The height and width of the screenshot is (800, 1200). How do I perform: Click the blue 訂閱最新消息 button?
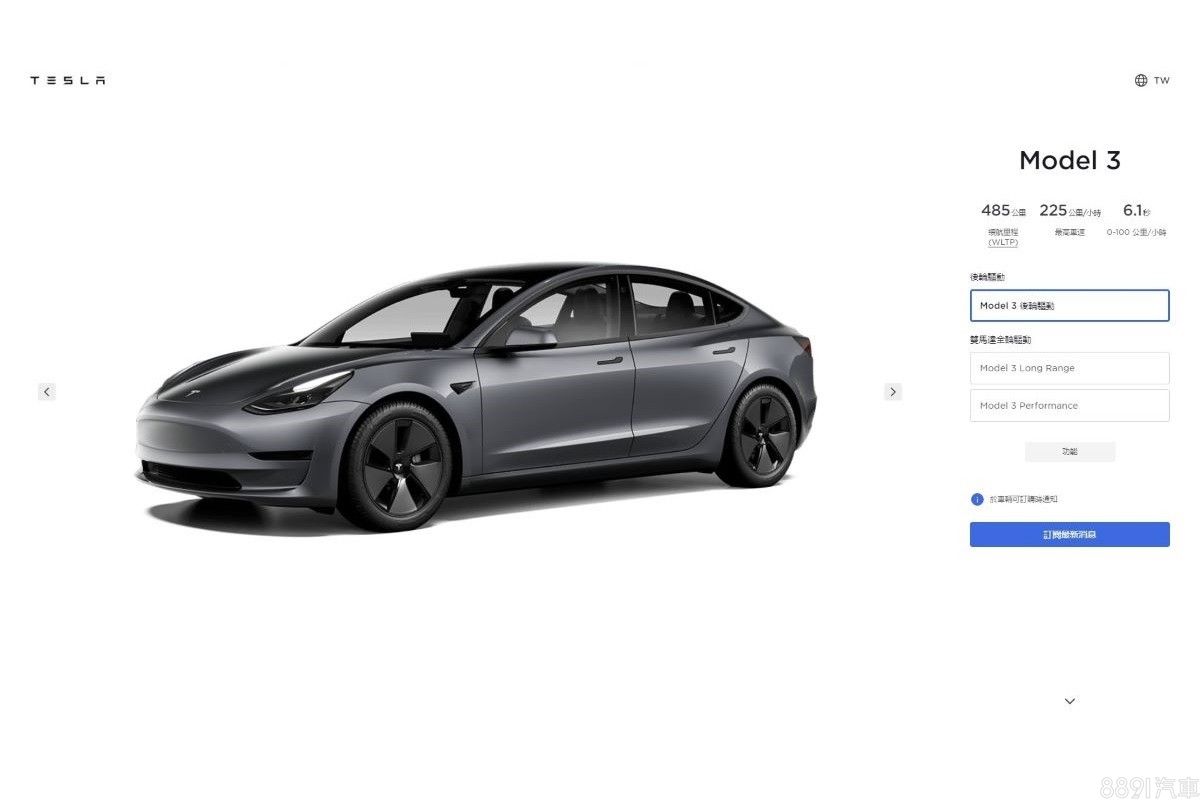(x=1069, y=534)
